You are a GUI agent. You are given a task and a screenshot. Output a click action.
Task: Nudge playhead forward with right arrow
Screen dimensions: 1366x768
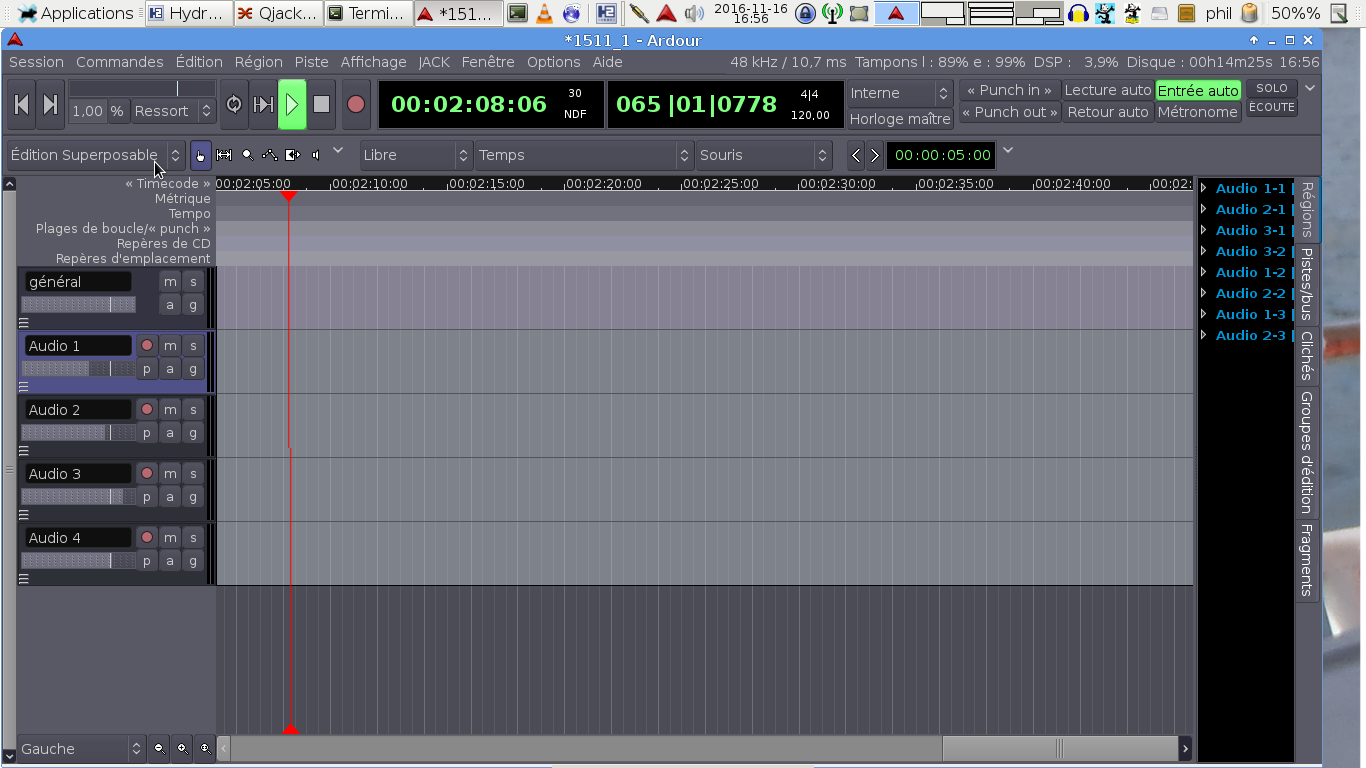(x=875, y=155)
